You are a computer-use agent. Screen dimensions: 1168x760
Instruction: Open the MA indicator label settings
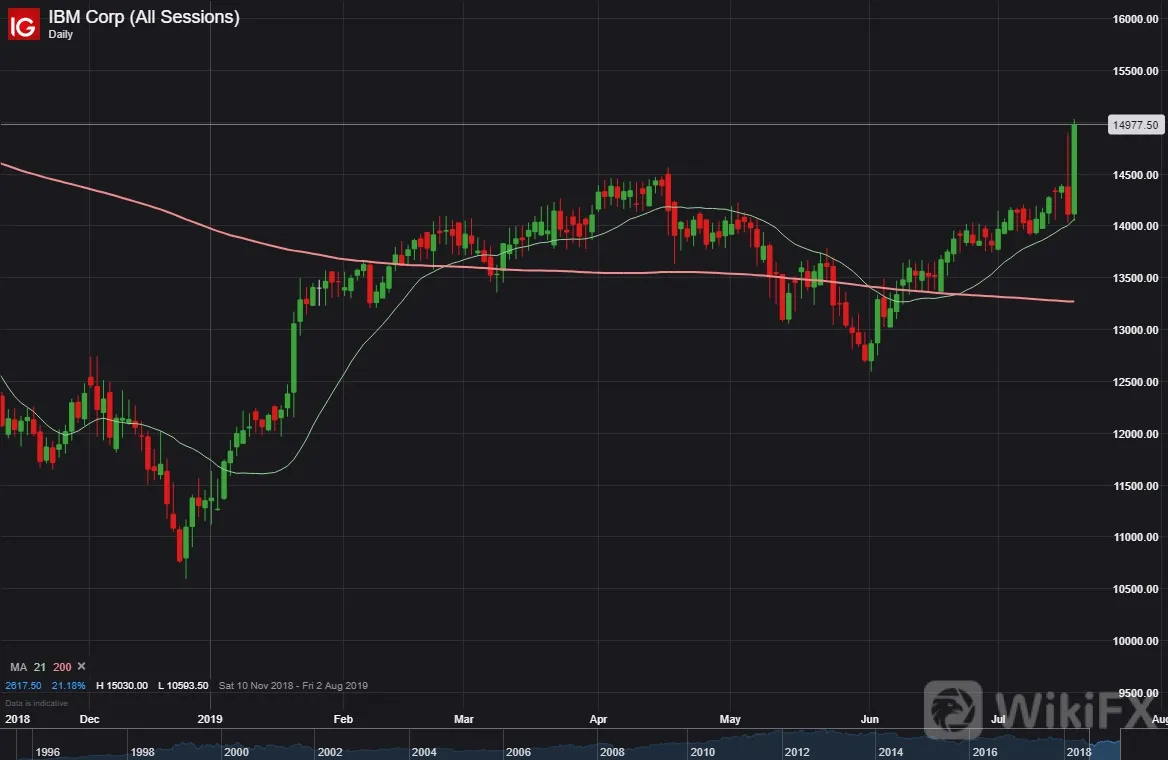pyautogui.click(x=18, y=667)
